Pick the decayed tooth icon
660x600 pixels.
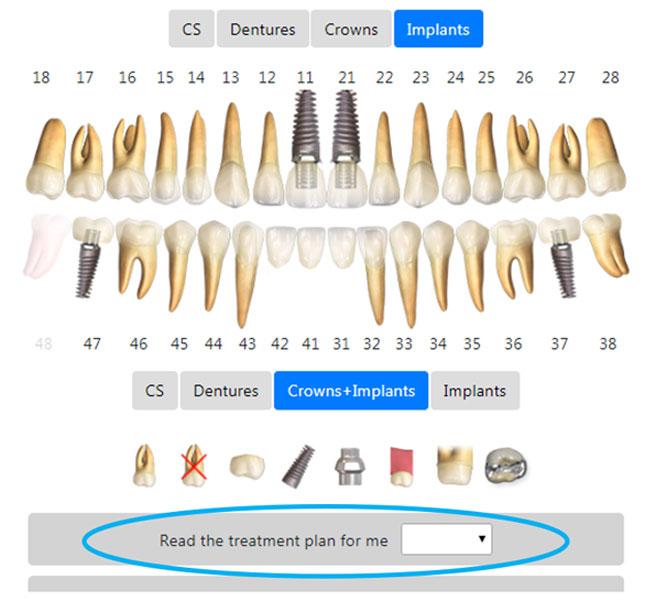[x=455, y=465]
